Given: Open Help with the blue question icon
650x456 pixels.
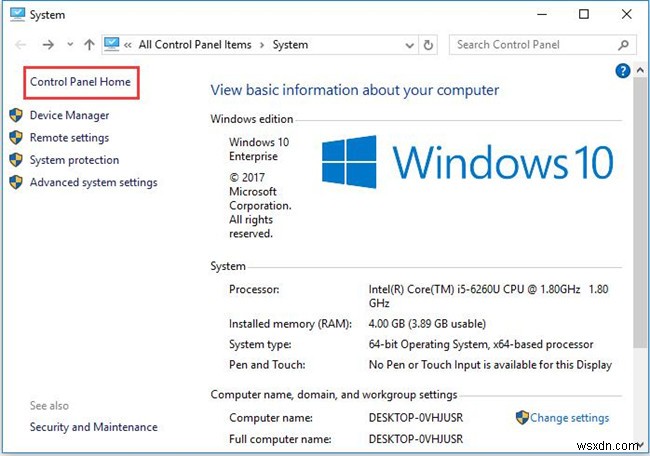Looking at the screenshot, I should coord(623,71).
